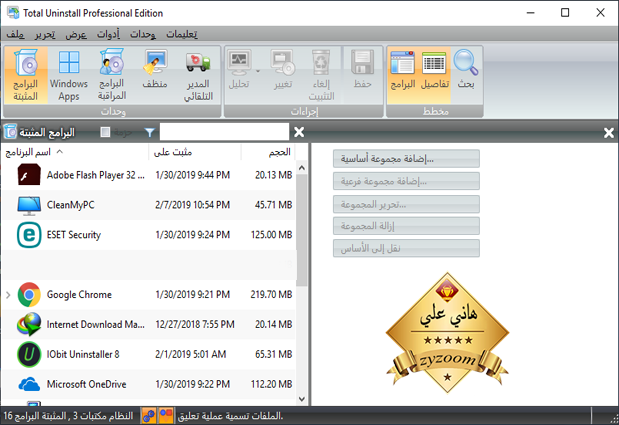Click the Search magnifier icon (بحث)
Viewport: 619px width, 425px height.
pos(466,69)
